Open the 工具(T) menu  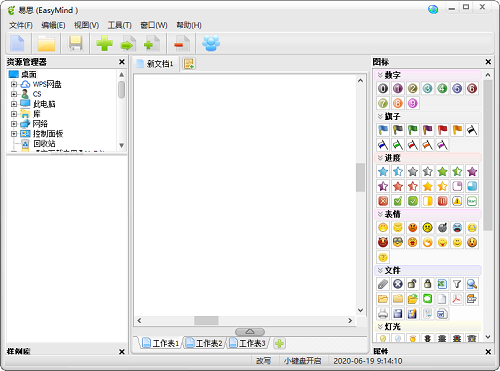point(120,25)
